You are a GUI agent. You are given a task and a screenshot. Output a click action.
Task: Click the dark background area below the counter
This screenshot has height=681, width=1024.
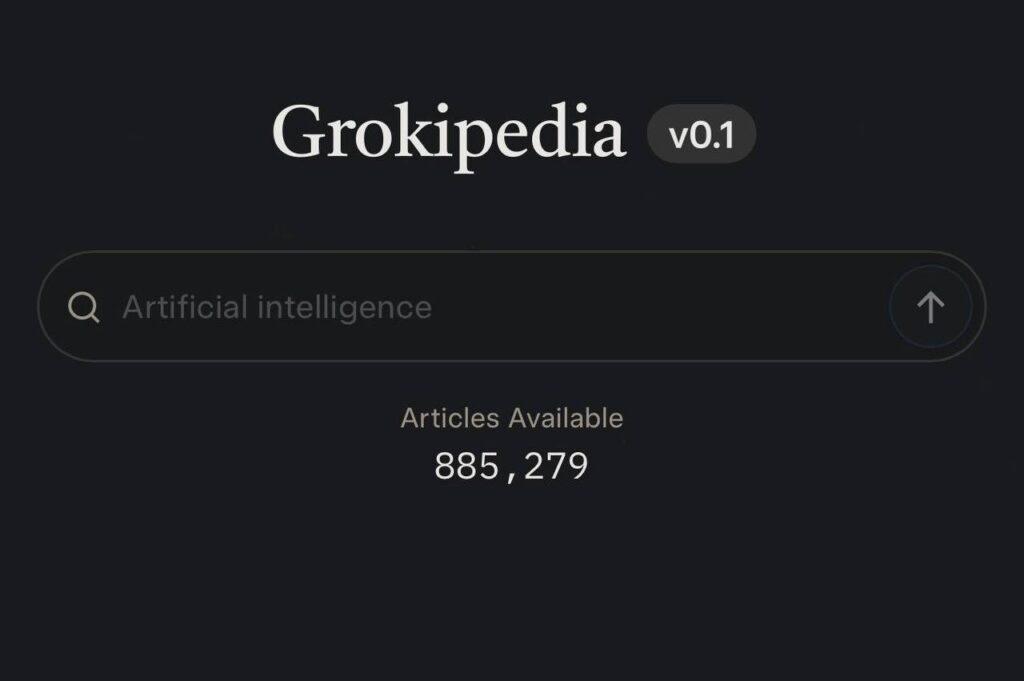click(512, 590)
